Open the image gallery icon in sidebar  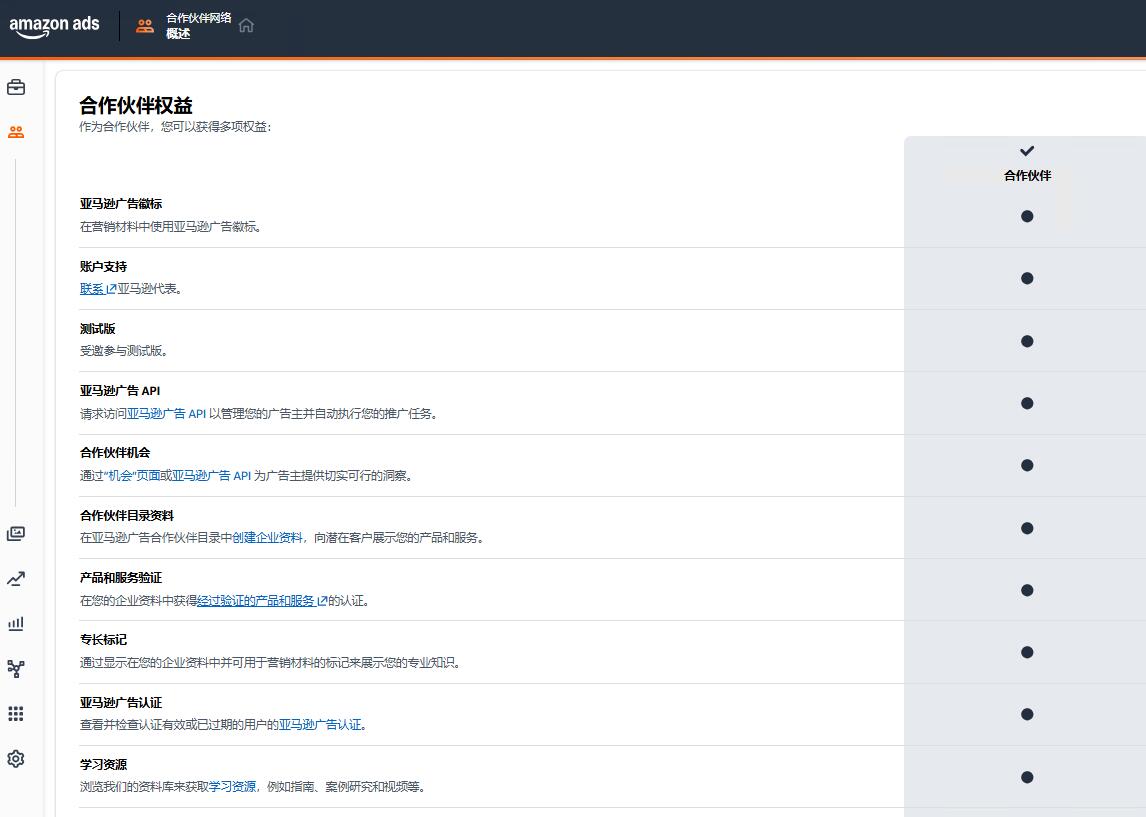point(16,533)
